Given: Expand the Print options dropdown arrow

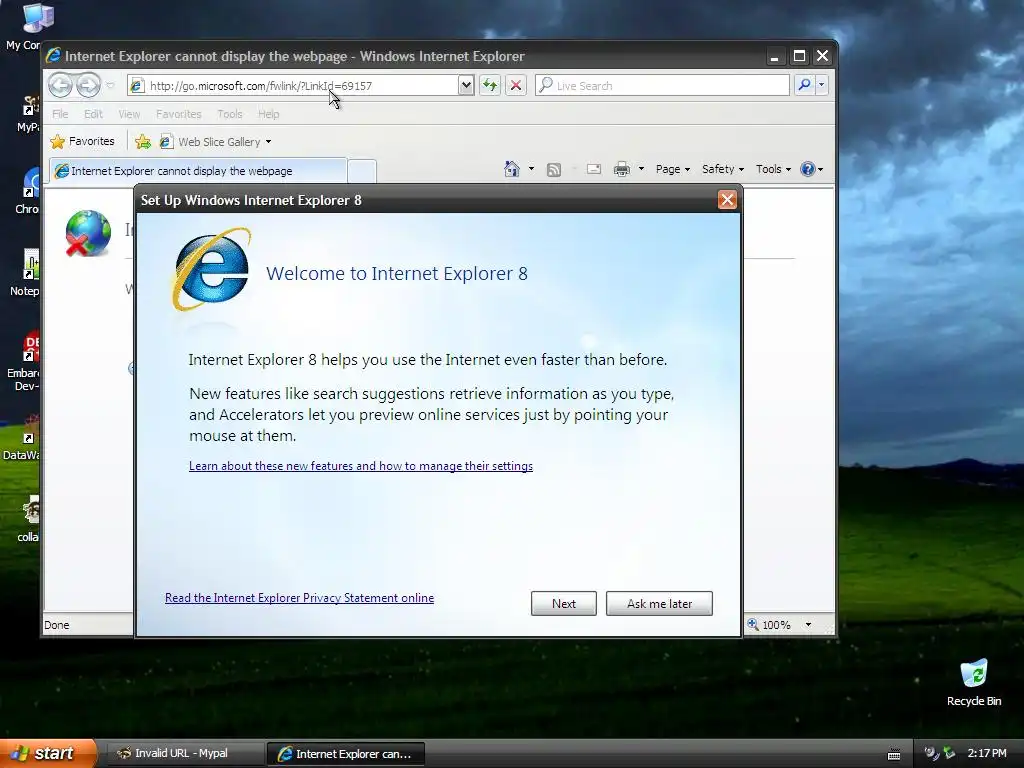Looking at the screenshot, I should [641, 169].
